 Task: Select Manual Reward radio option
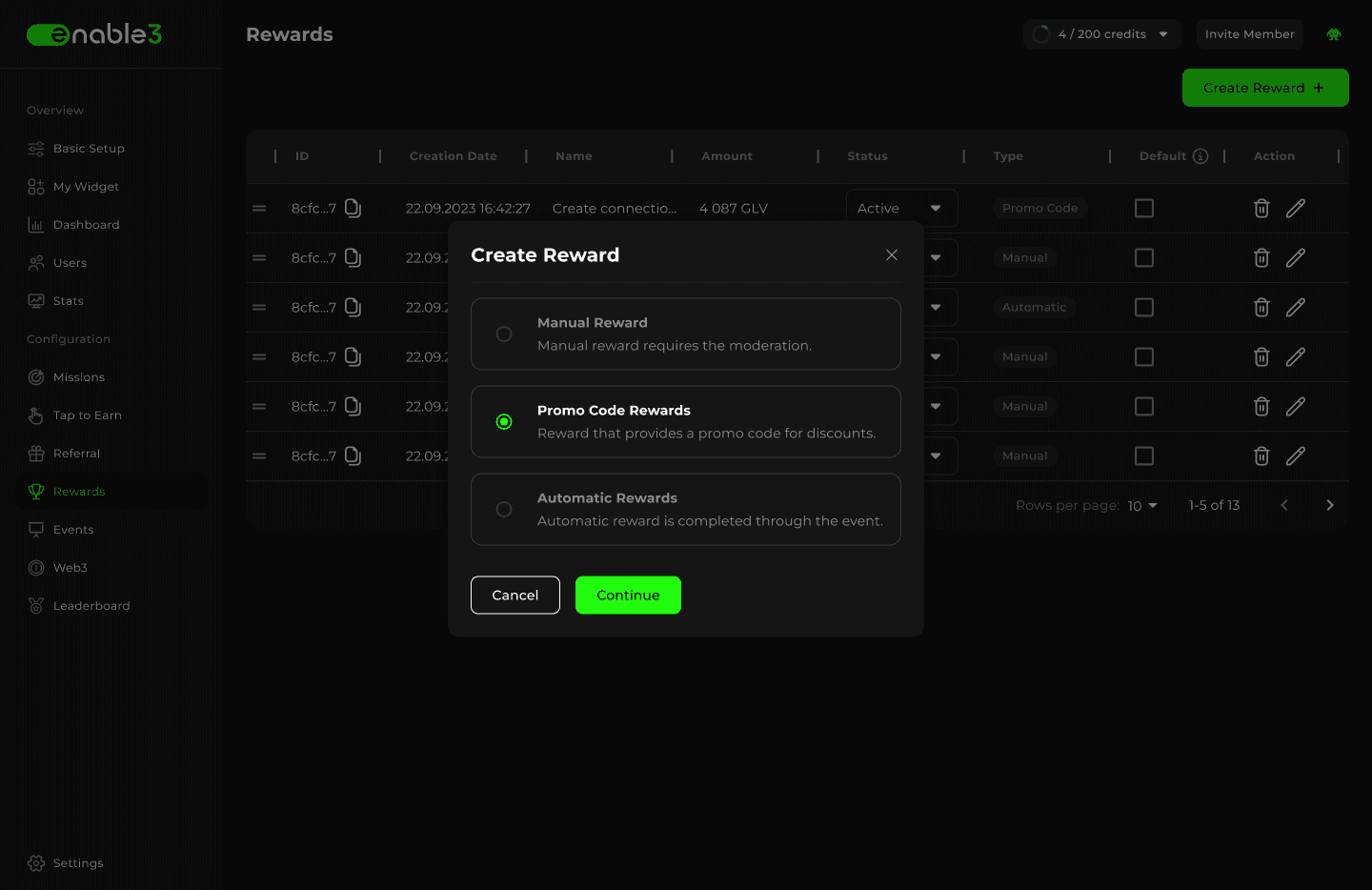504,334
